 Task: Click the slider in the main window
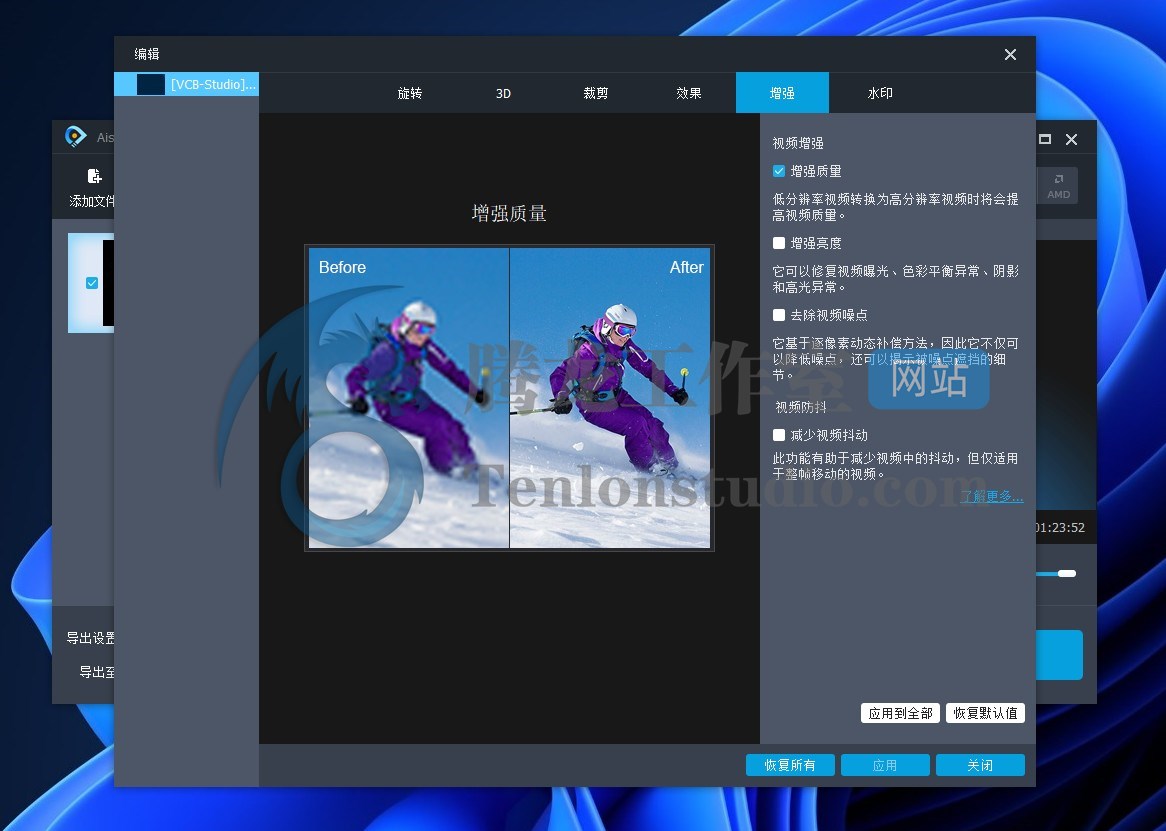point(1057,573)
